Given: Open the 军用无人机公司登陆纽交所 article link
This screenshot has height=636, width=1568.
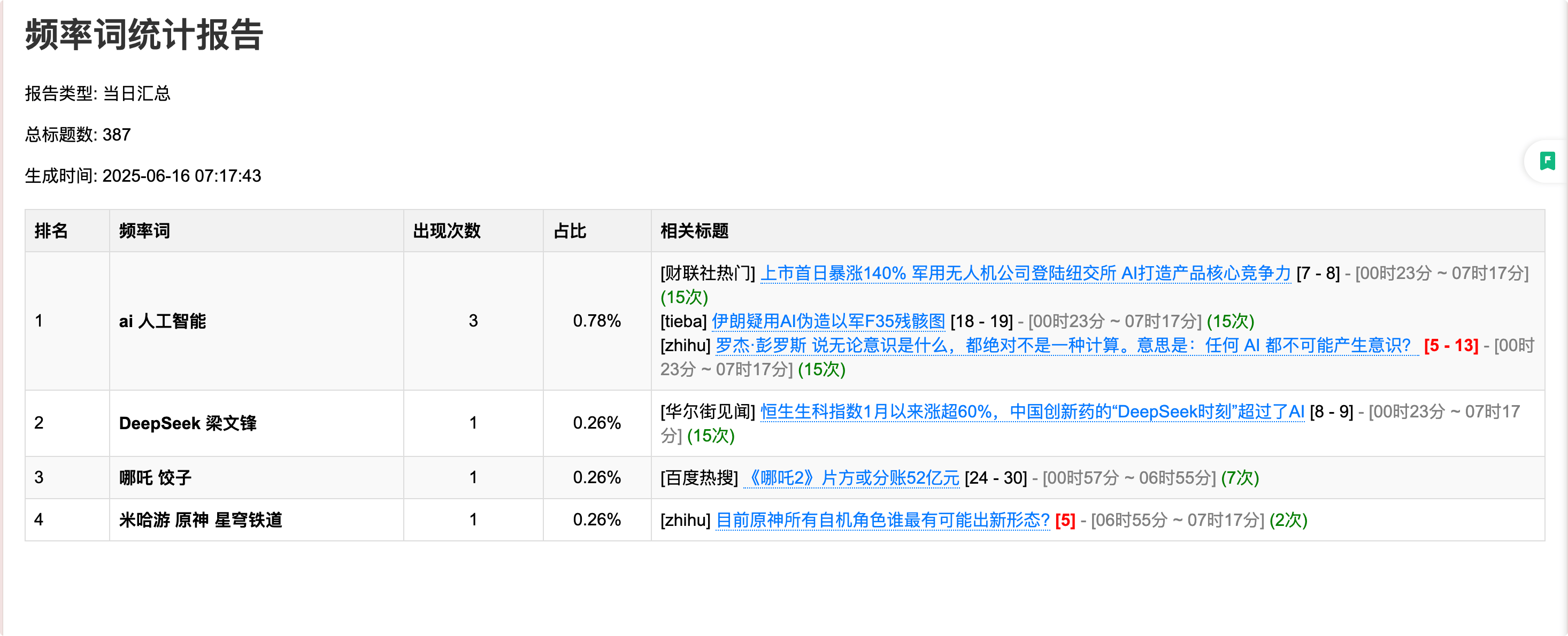Looking at the screenshot, I should click(x=1026, y=273).
